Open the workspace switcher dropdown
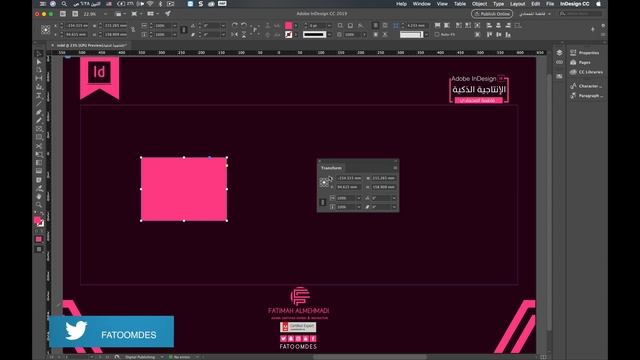The image size is (640, 360). point(535,14)
